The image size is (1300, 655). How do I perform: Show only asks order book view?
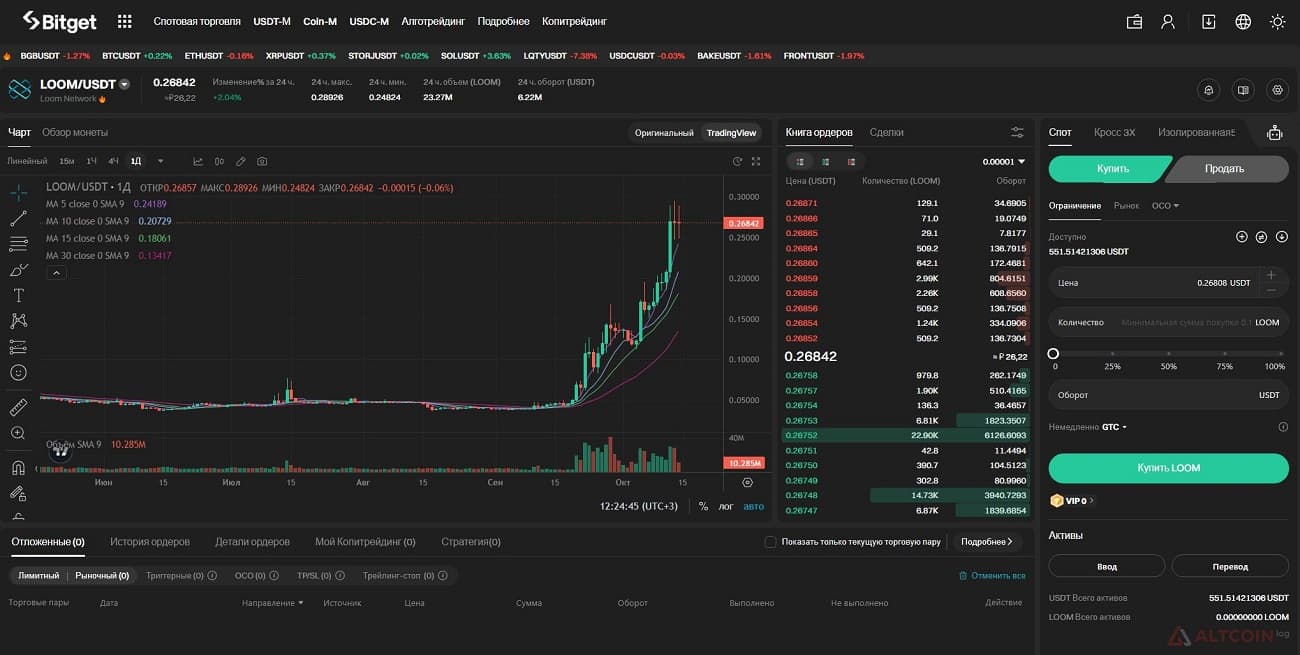click(851, 161)
